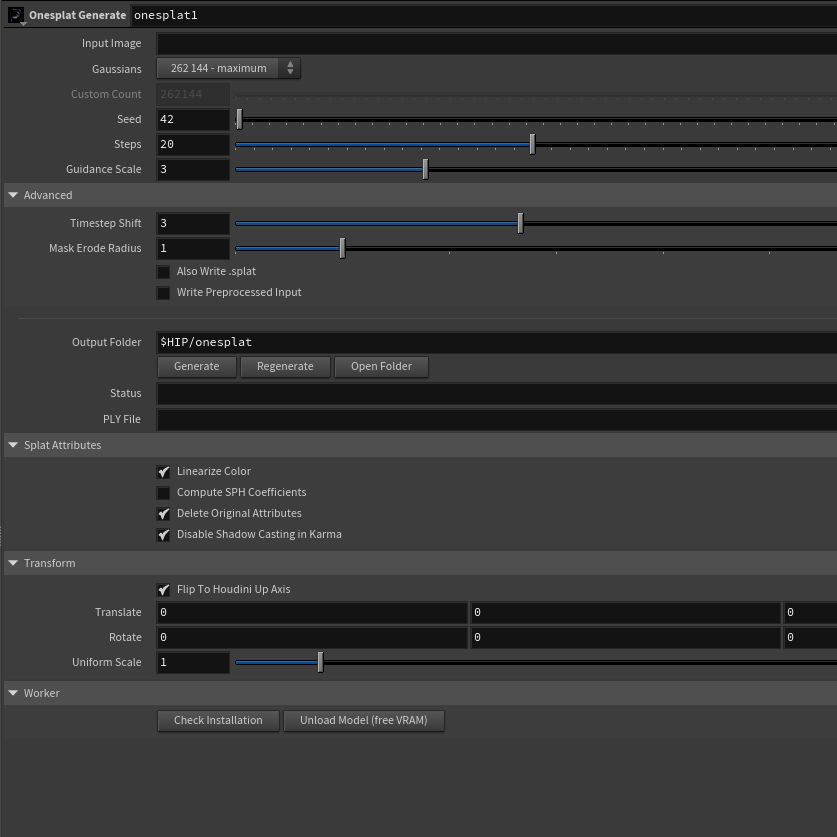This screenshot has height=837, width=837.
Task: Click the Timestep Shift value field
Action: pos(193,223)
